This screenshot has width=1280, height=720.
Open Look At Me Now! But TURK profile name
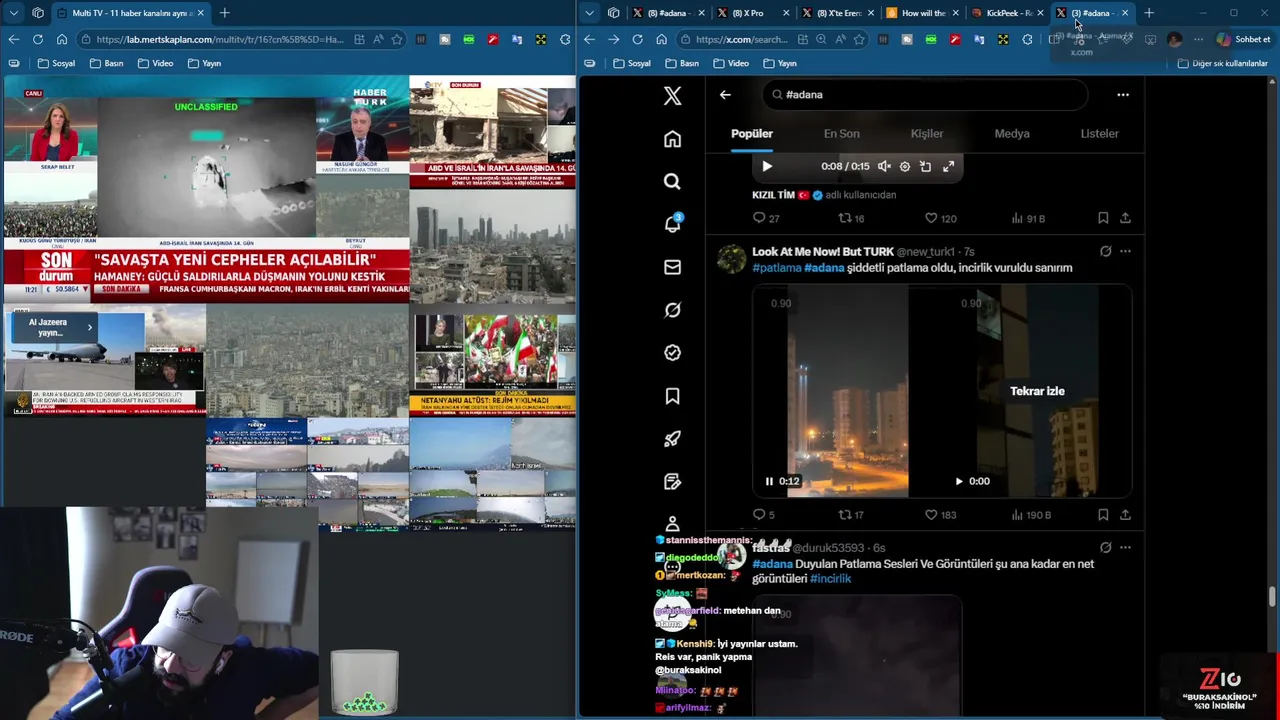[823, 252]
